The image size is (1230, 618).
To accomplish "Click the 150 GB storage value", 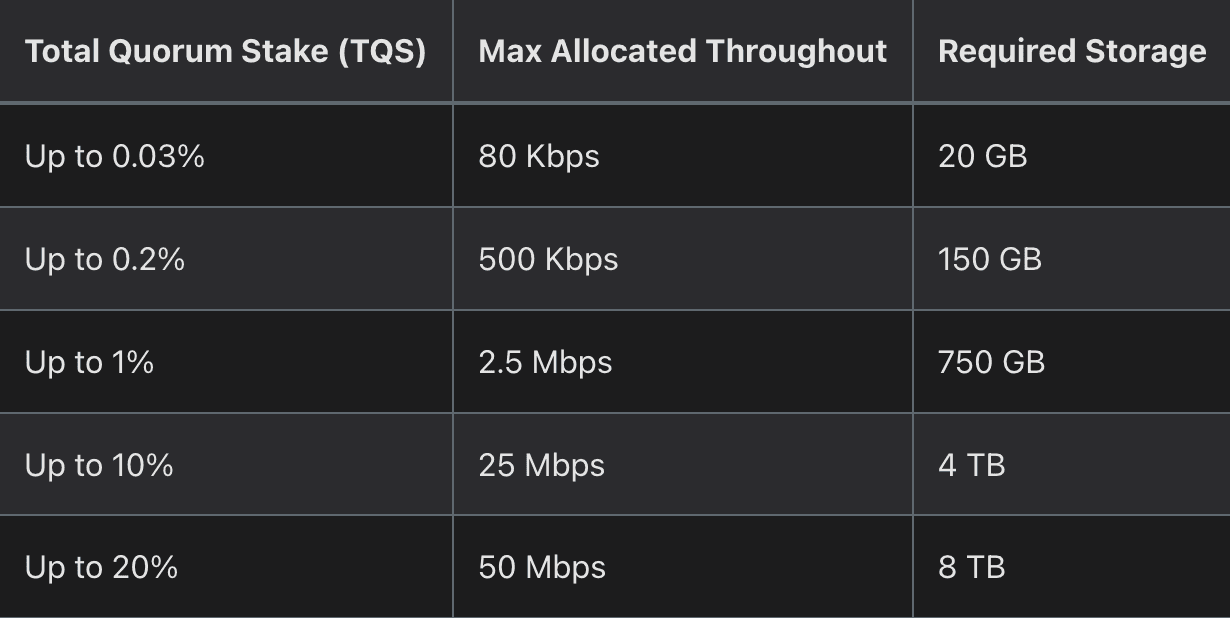I will (990, 259).
